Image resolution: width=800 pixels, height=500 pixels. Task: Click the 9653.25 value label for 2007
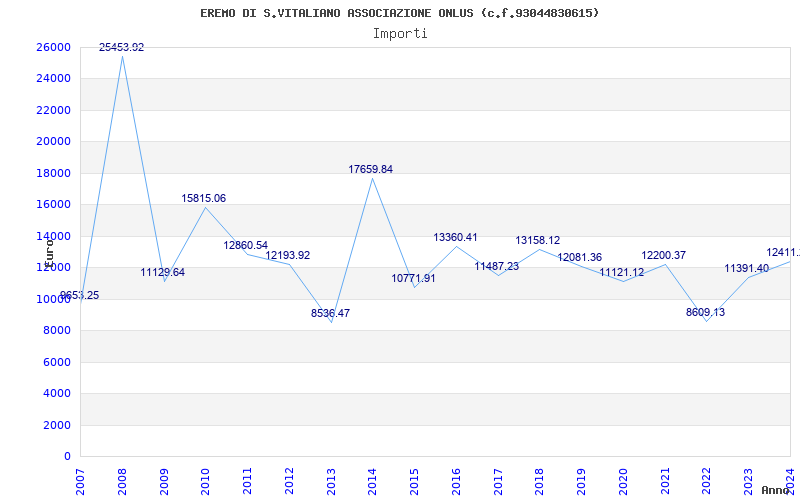pos(80,295)
